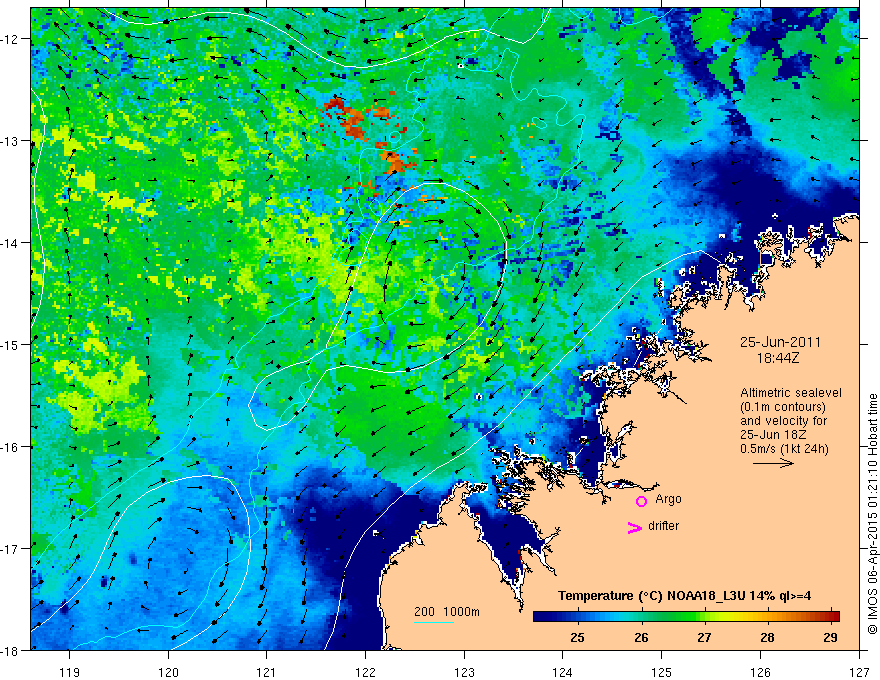Click the '200 1000m' depth label
Image resolution: width=880 pixels, height=680 pixels.
coord(447,612)
